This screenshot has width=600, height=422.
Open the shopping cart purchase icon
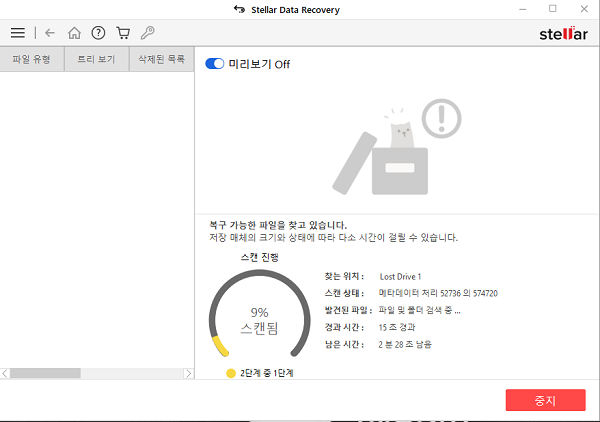pyautogui.click(x=123, y=33)
